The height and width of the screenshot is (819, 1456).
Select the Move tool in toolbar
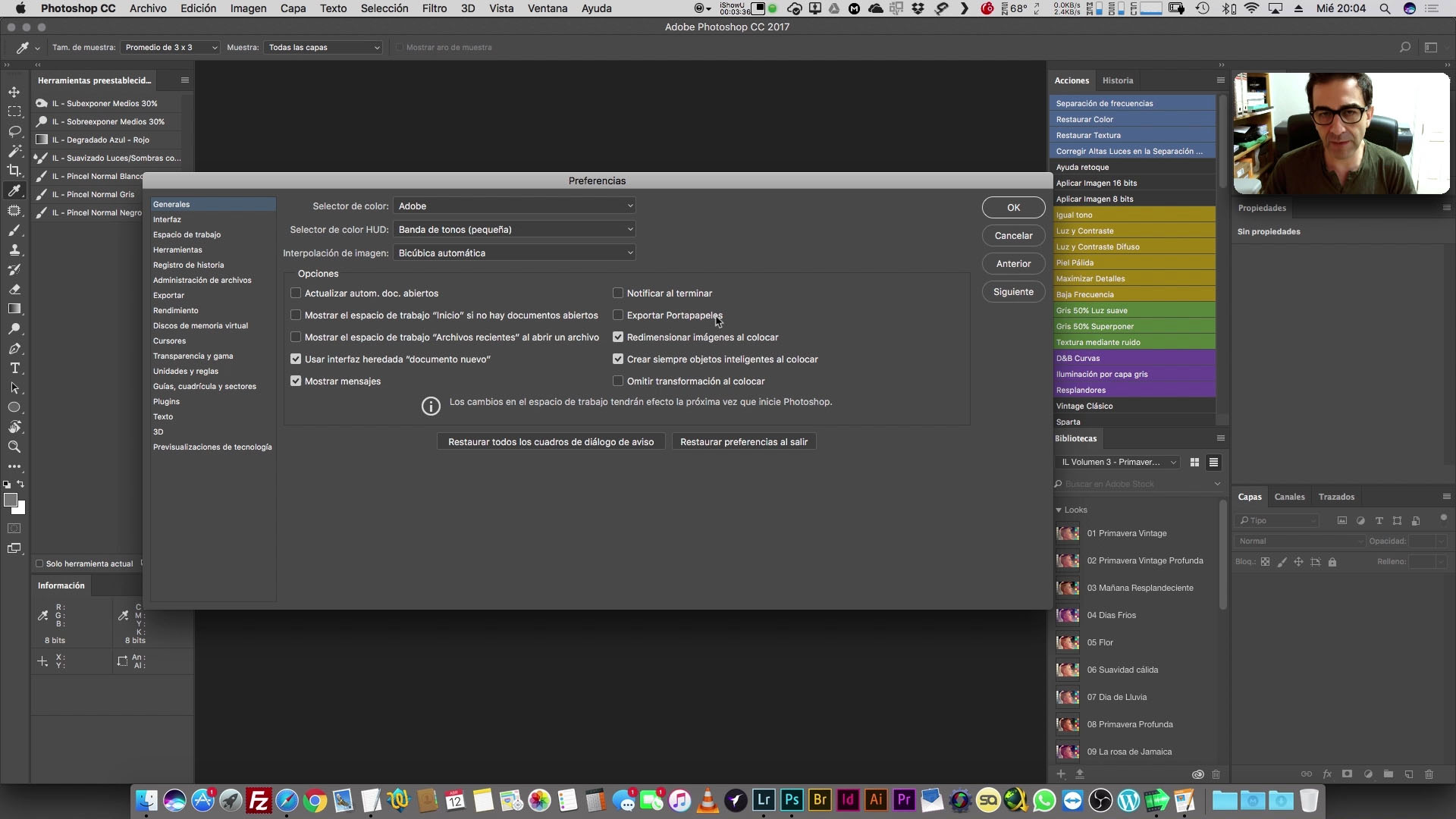(14, 92)
